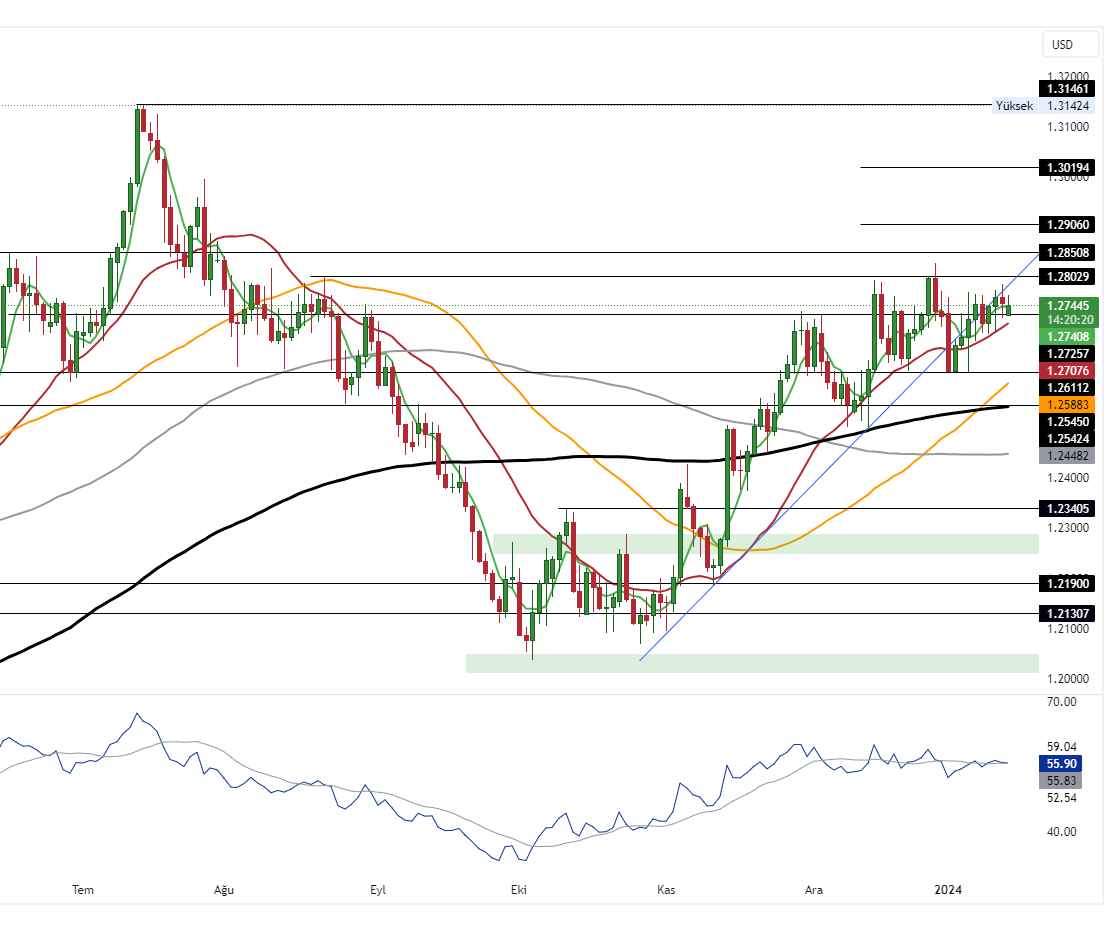Viewport: 1113px width, 939px height.
Task: Click the red 1.27076 moving average label
Action: tap(1068, 370)
